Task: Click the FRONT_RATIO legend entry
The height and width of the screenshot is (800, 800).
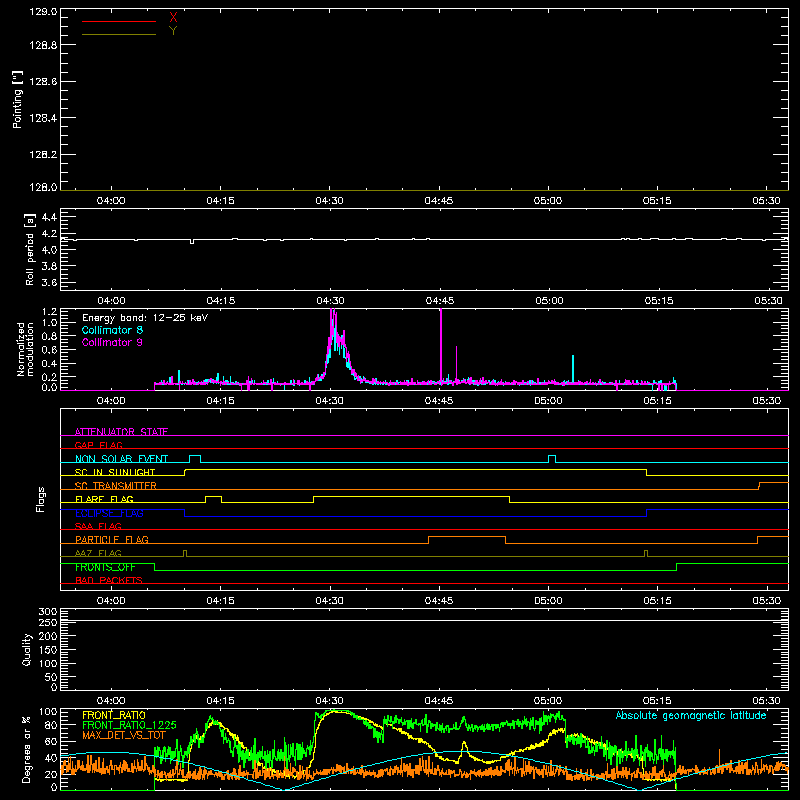Action: 114,715
